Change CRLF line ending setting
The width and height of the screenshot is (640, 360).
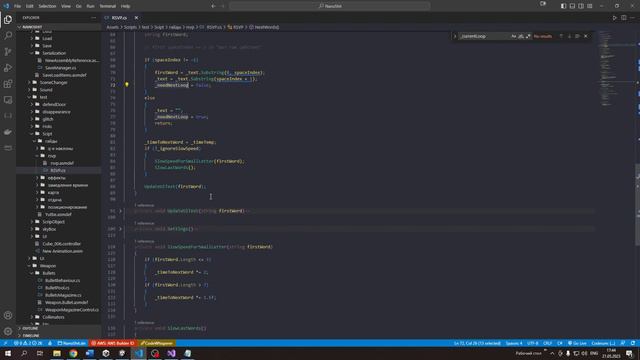[x=547, y=343]
